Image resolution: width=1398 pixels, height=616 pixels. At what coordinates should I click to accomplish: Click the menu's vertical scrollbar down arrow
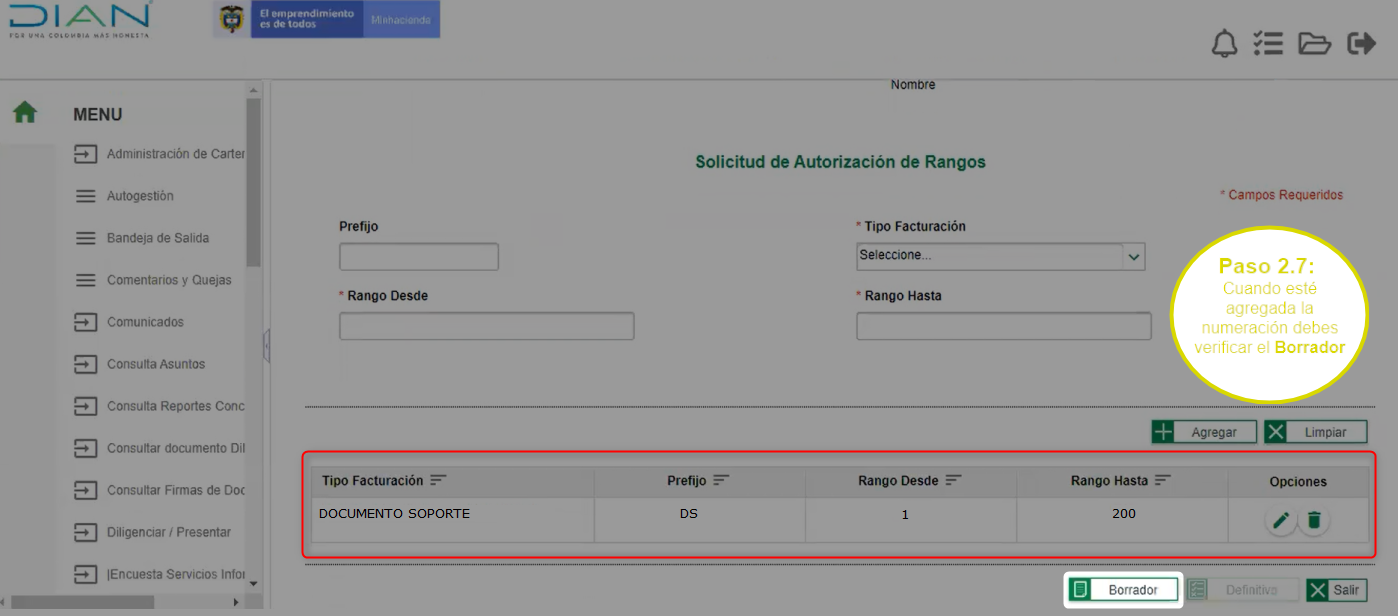(x=253, y=583)
